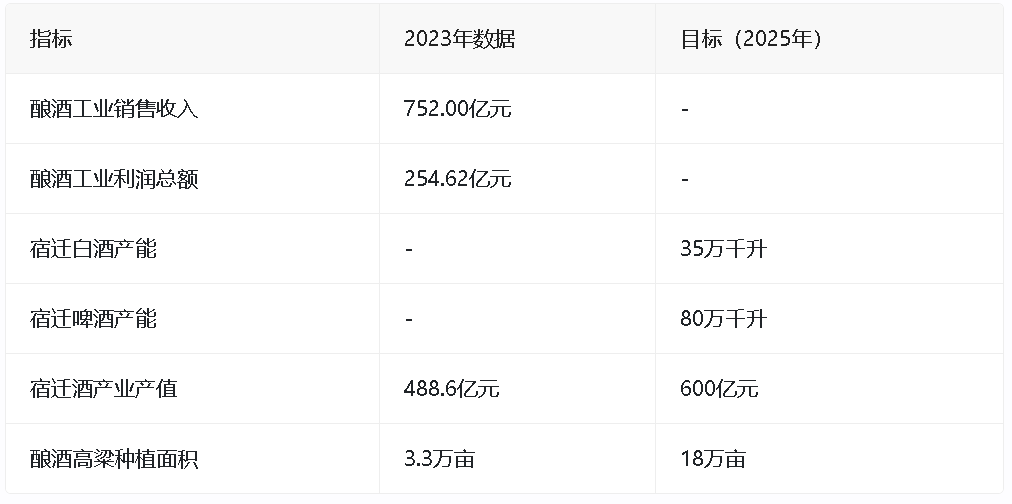Select the 宿迁酒产业产值 row label
The width and height of the screenshot is (1012, 504).
(x=103, y=389)
